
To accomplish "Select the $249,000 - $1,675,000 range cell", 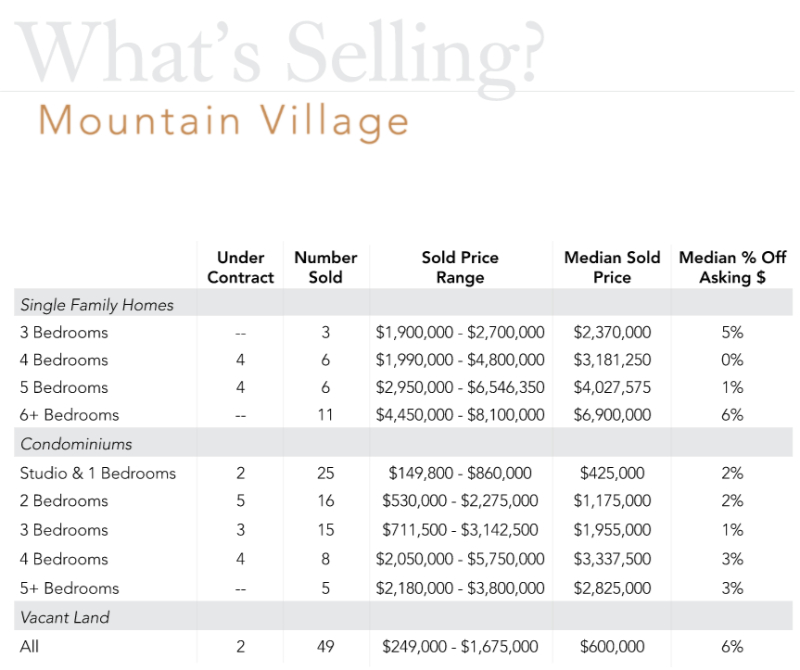I will (460, 646).
